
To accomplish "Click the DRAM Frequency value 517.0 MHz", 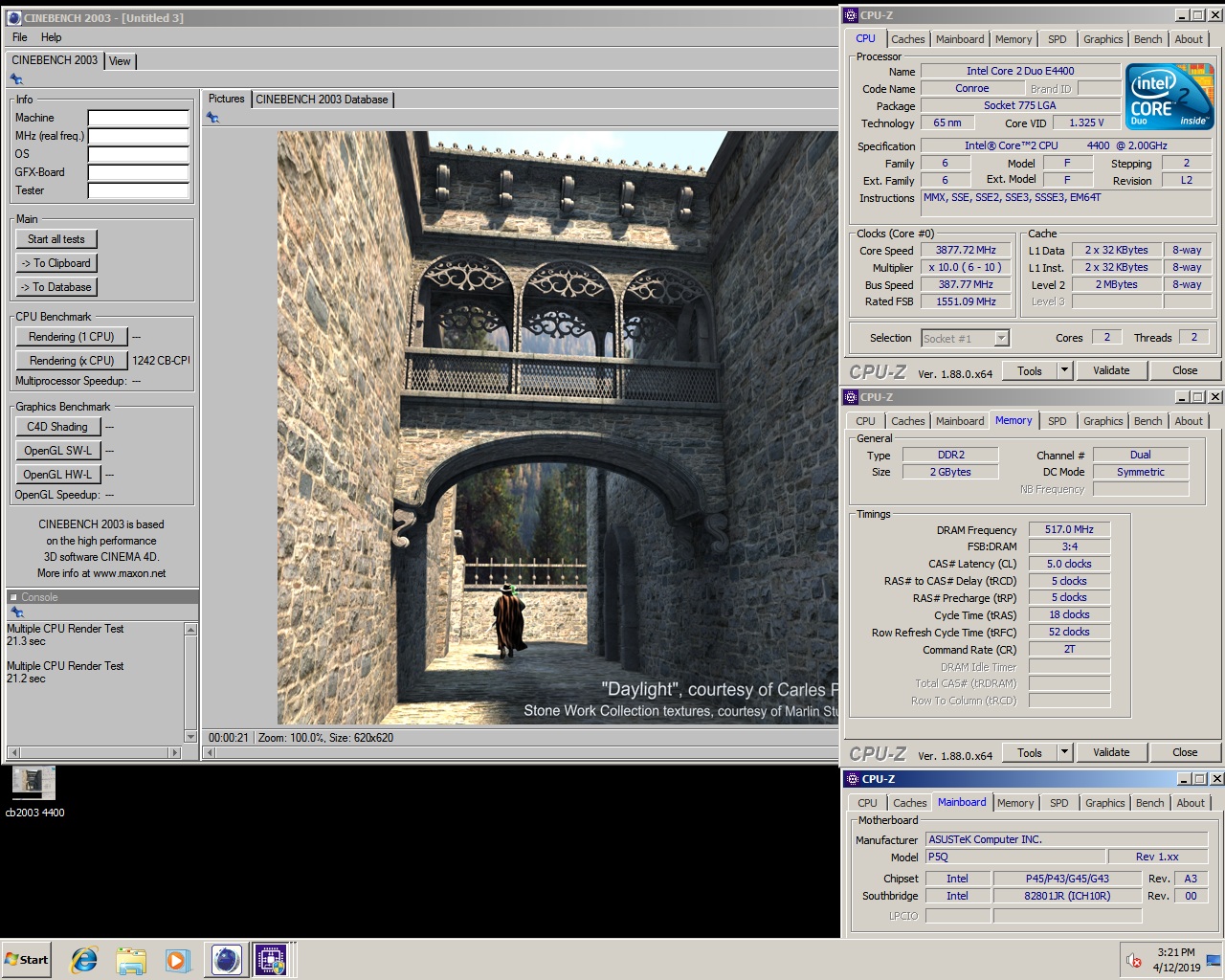I will 1069,529.
